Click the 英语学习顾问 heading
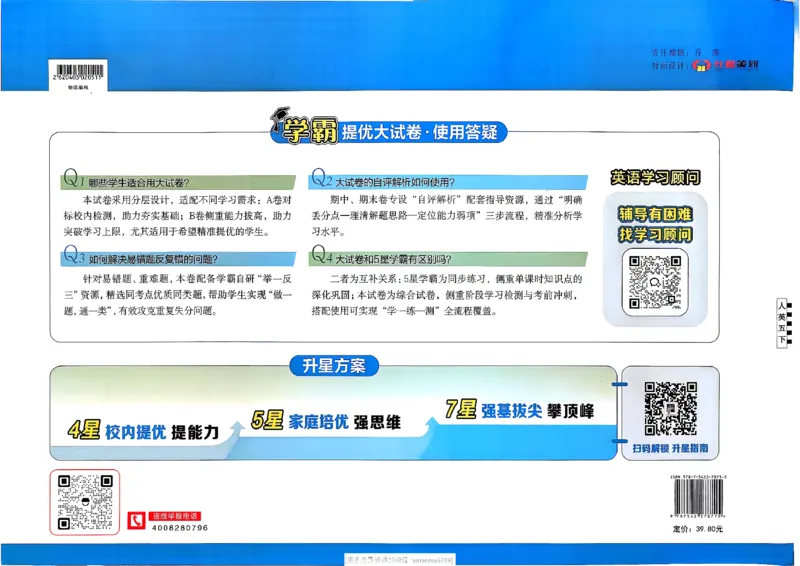 656,177
